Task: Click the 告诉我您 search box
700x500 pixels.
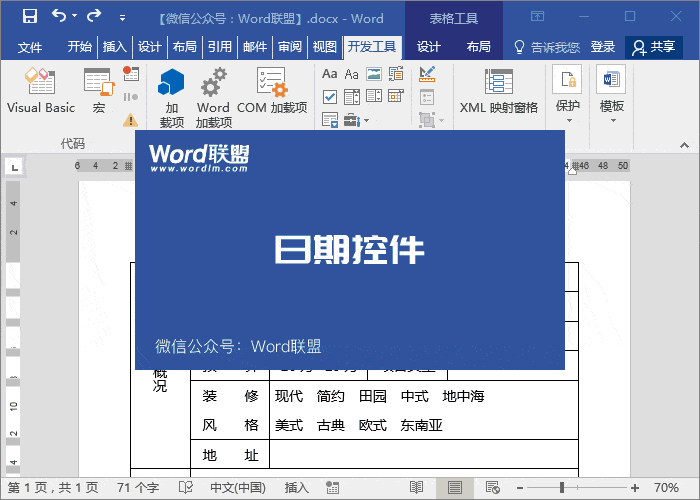Action: pos(547,47)
